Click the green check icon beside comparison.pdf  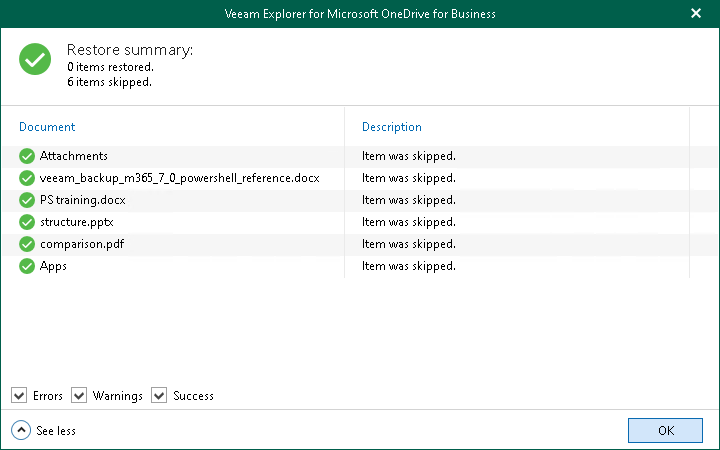tap(27, 244)
